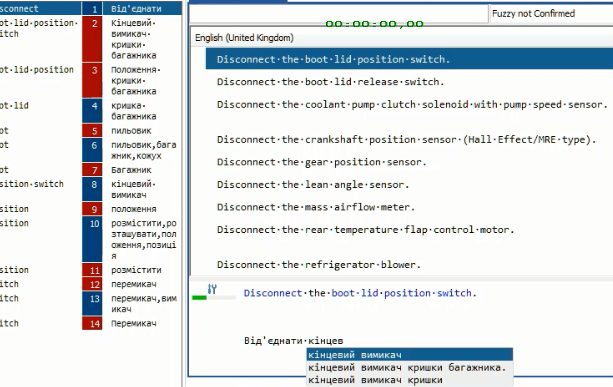Click the 00:00:00,00 timecode display
613x387 pixels.
pyautogui.click(x=375, y=24)
